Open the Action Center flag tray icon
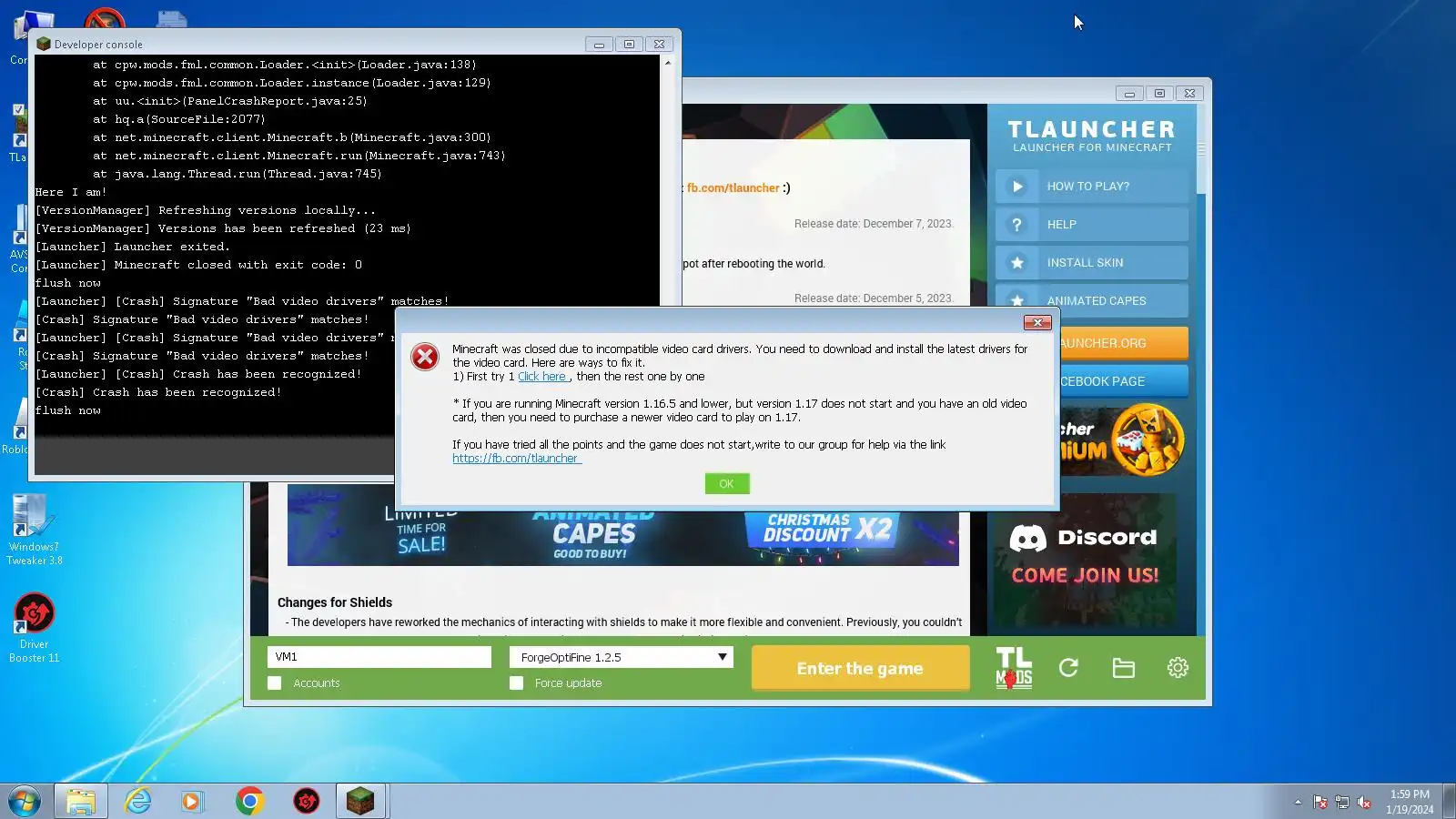Screen dimensions: 1456x819 click(1320, 802)
